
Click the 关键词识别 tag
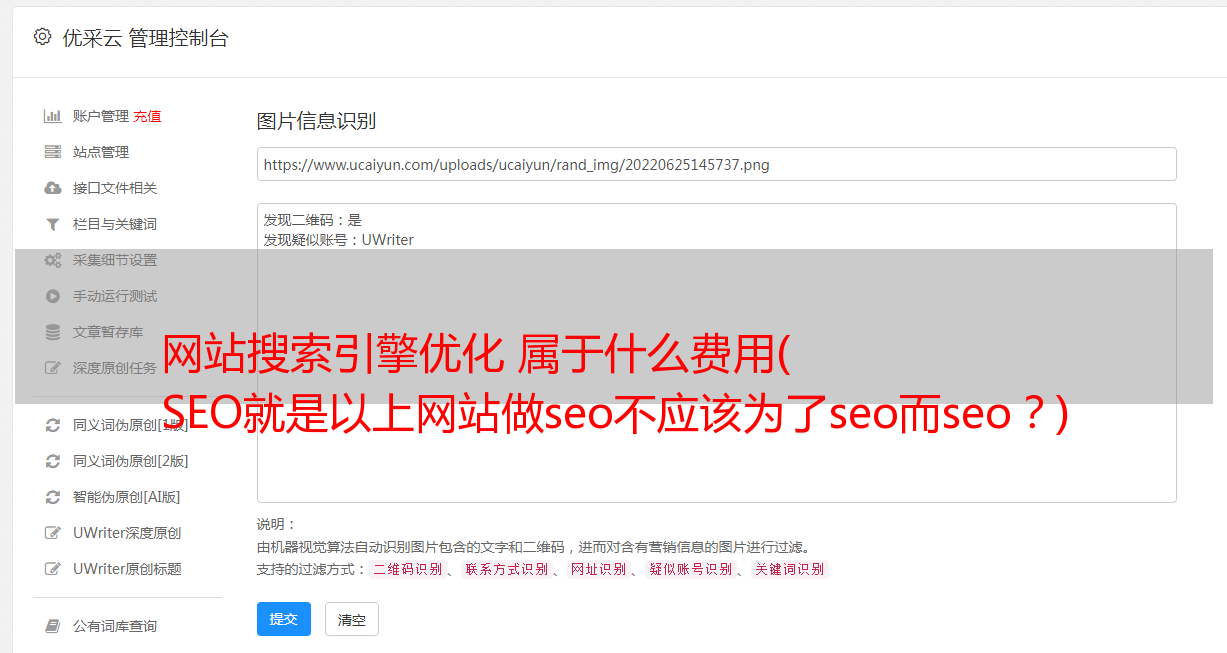click(790, 569)
